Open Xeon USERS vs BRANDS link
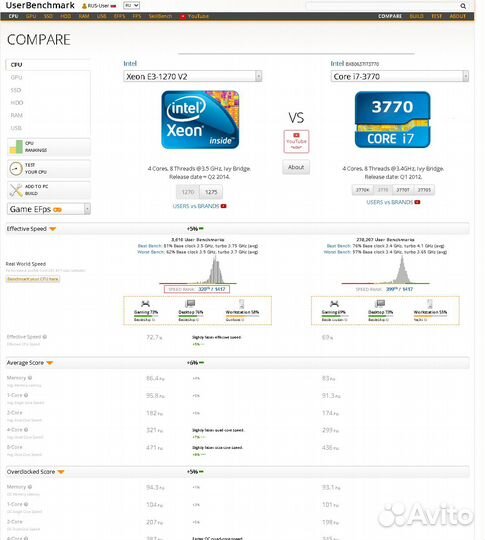Viewport: 485px width, 540px height. click(x=196, y=206)
